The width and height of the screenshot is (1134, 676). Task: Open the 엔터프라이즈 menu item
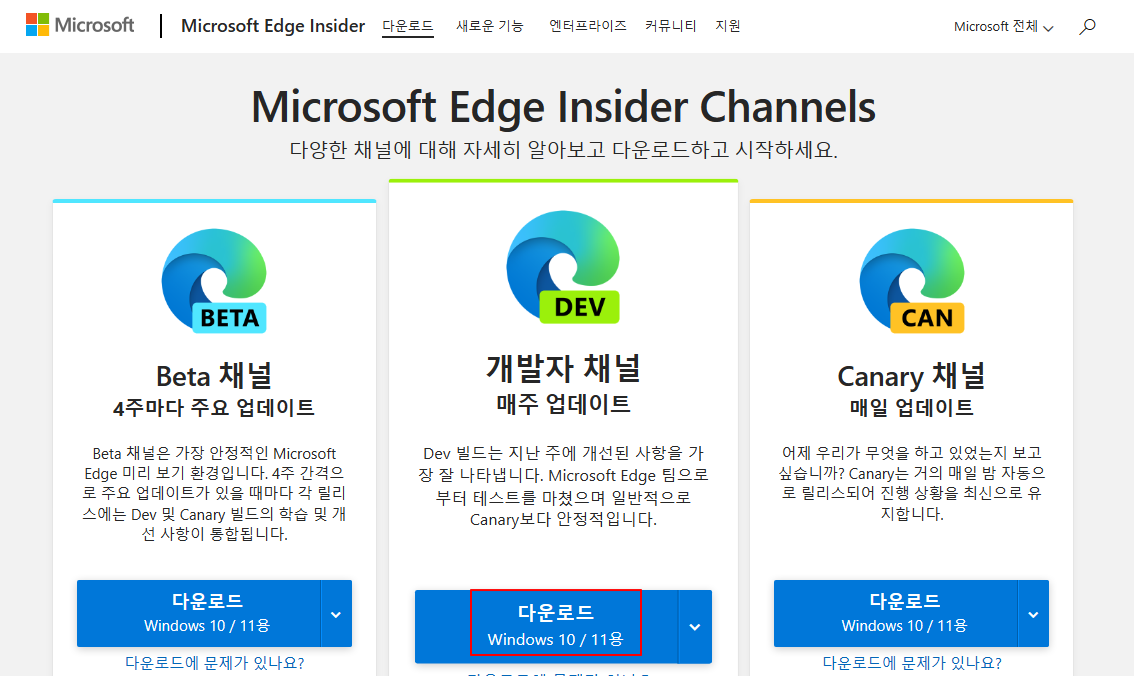(587, 26)
